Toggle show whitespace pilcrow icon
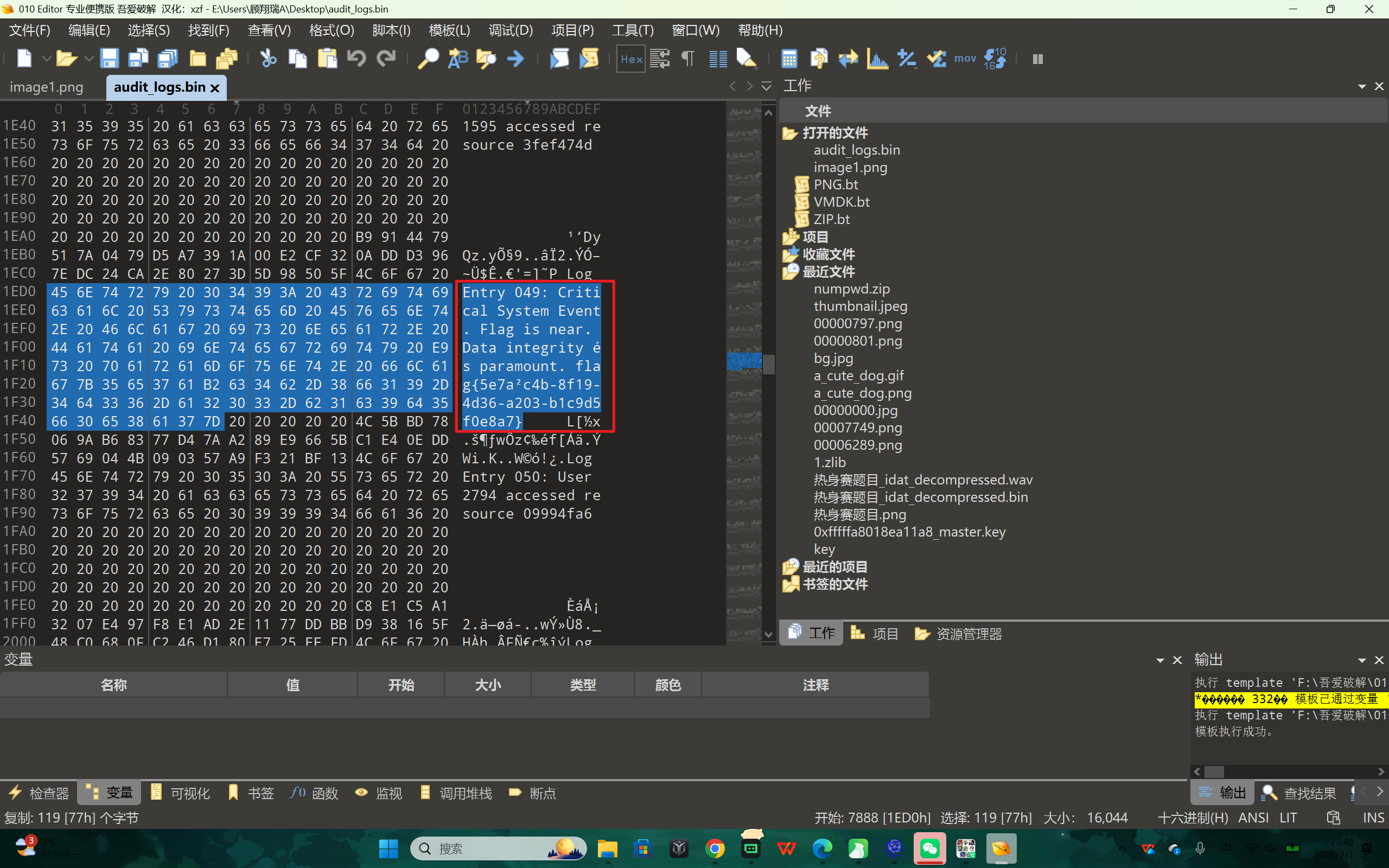The height and width of the screenshot is (868, 1389). click(x=687, y=59)
